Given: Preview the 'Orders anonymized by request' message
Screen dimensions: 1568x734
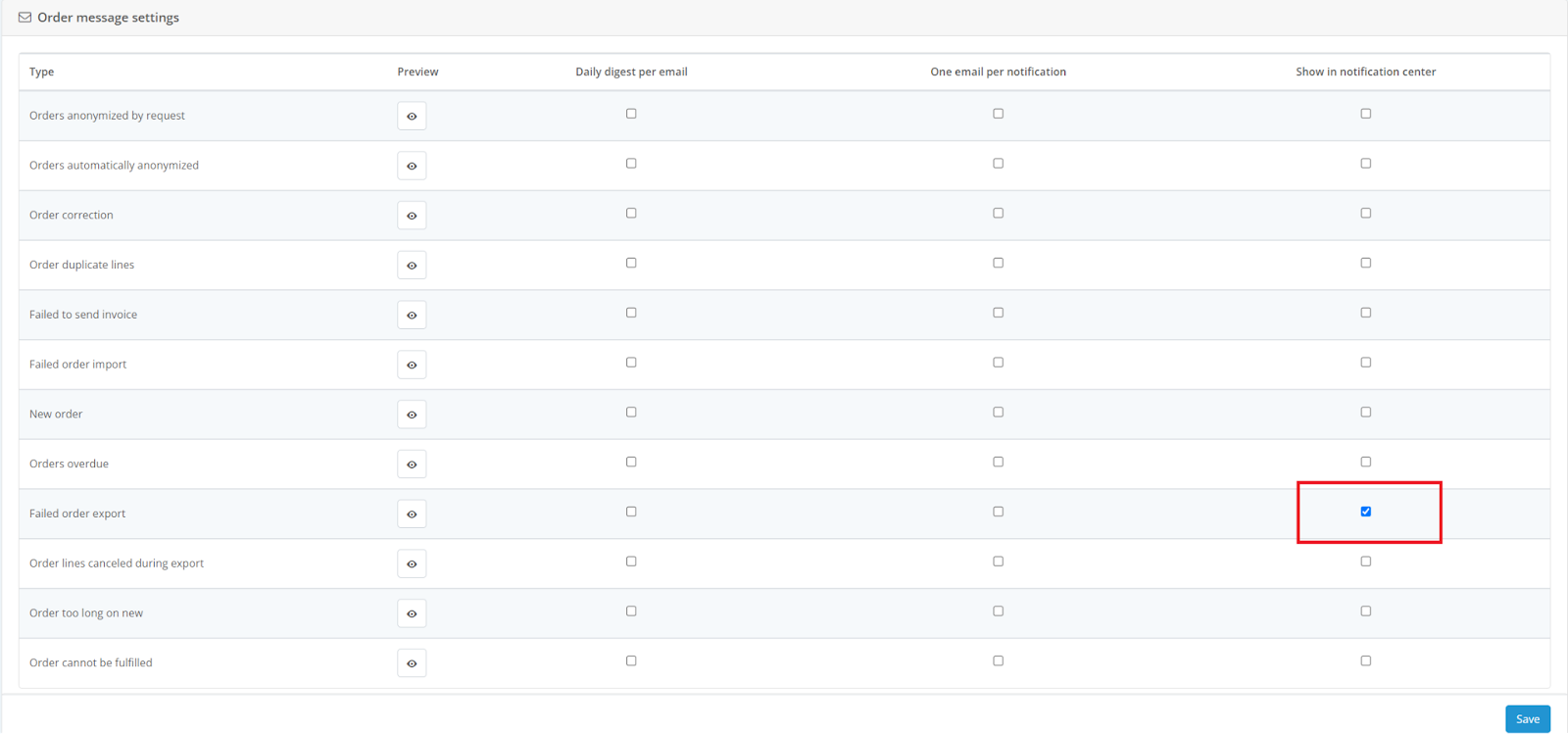Looking at the screenshot, I should (412, 116).
